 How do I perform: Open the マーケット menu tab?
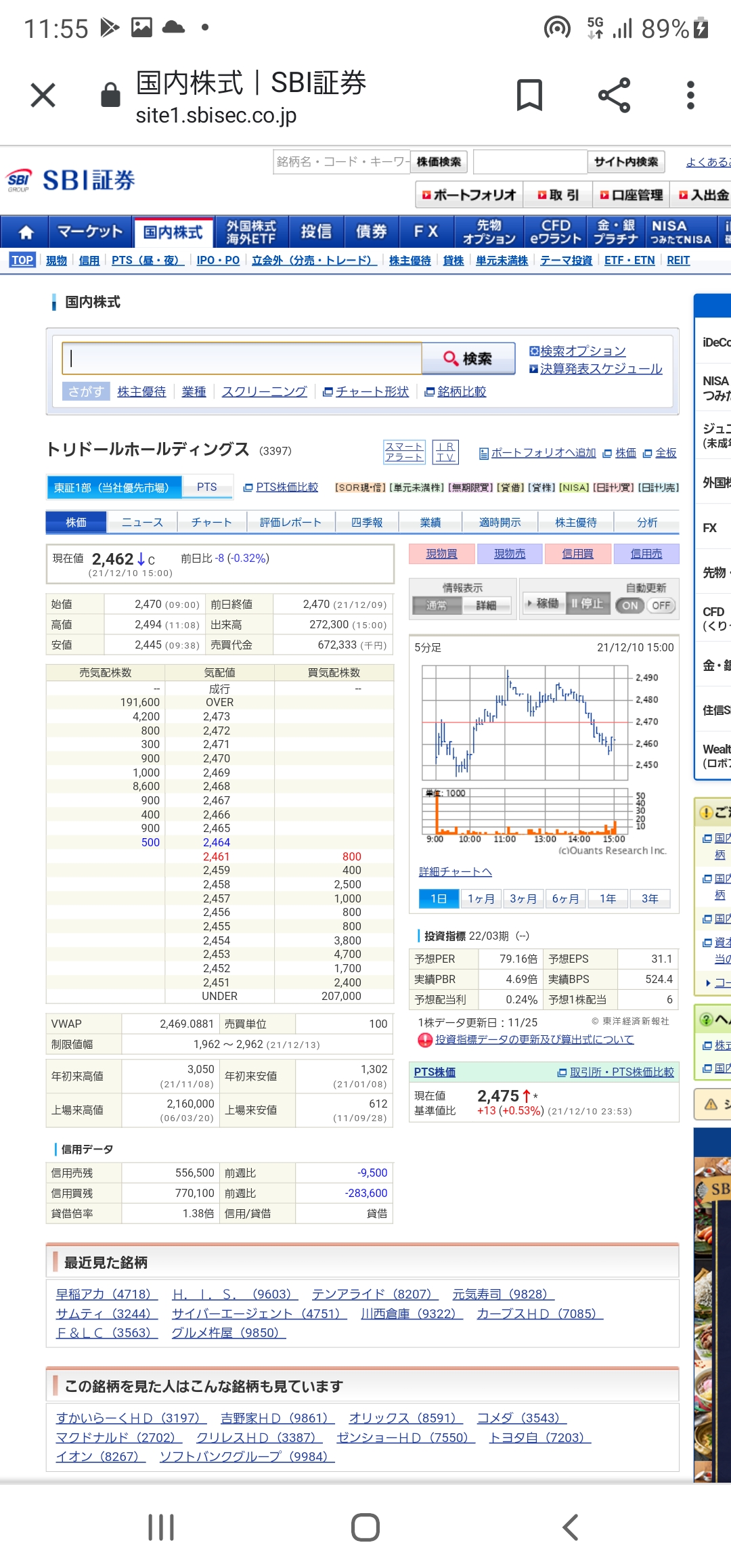[x=91, y=232]
